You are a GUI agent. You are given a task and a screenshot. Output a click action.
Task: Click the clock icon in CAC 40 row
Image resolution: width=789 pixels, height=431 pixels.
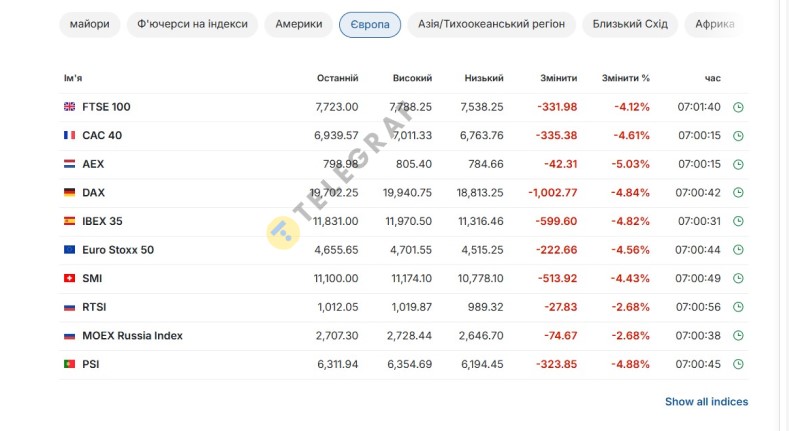[738, 136]
